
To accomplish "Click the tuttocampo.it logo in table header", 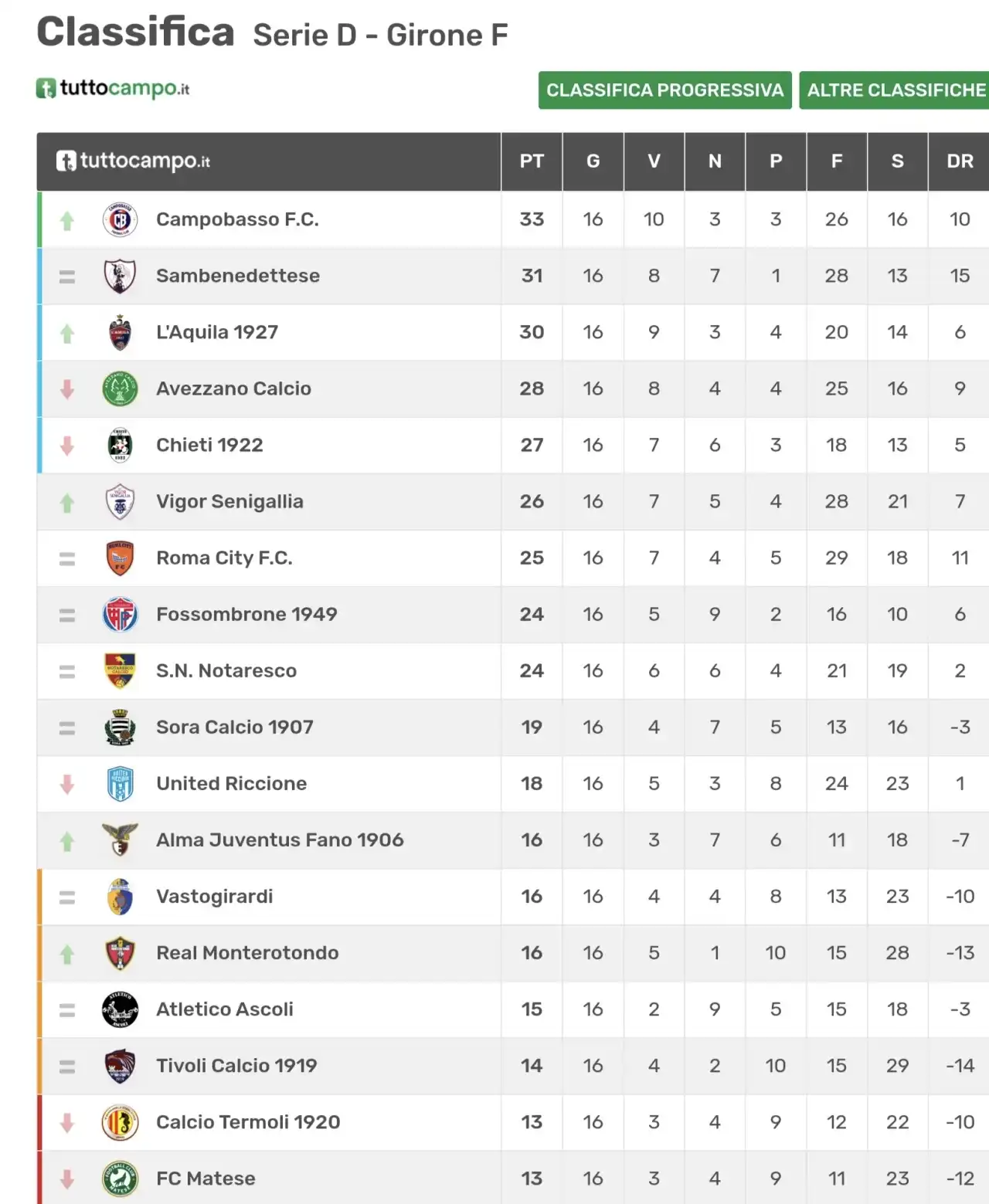I will click(x=133, y=161).
